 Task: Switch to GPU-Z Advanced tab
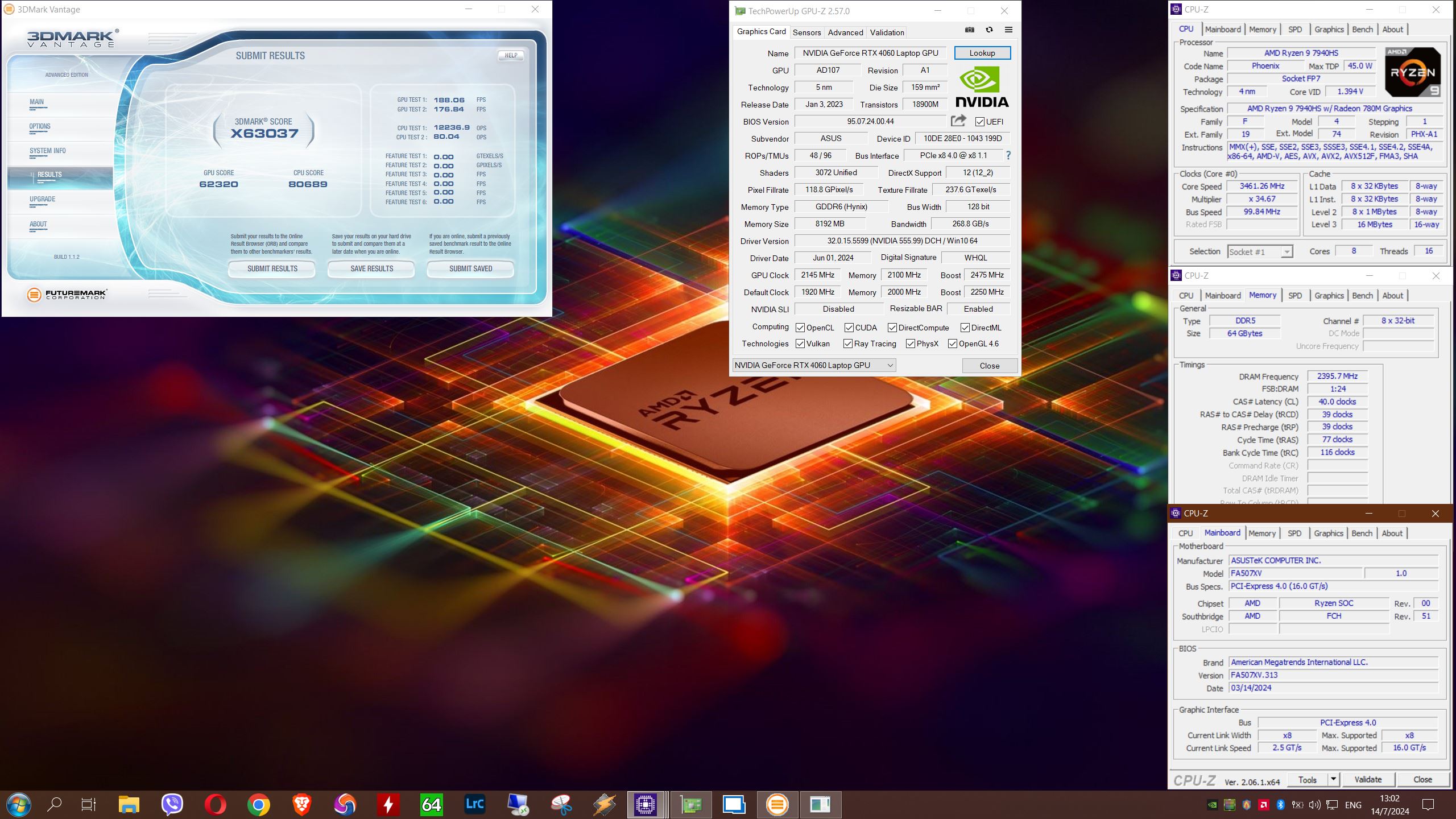click(x=845, y=32)
